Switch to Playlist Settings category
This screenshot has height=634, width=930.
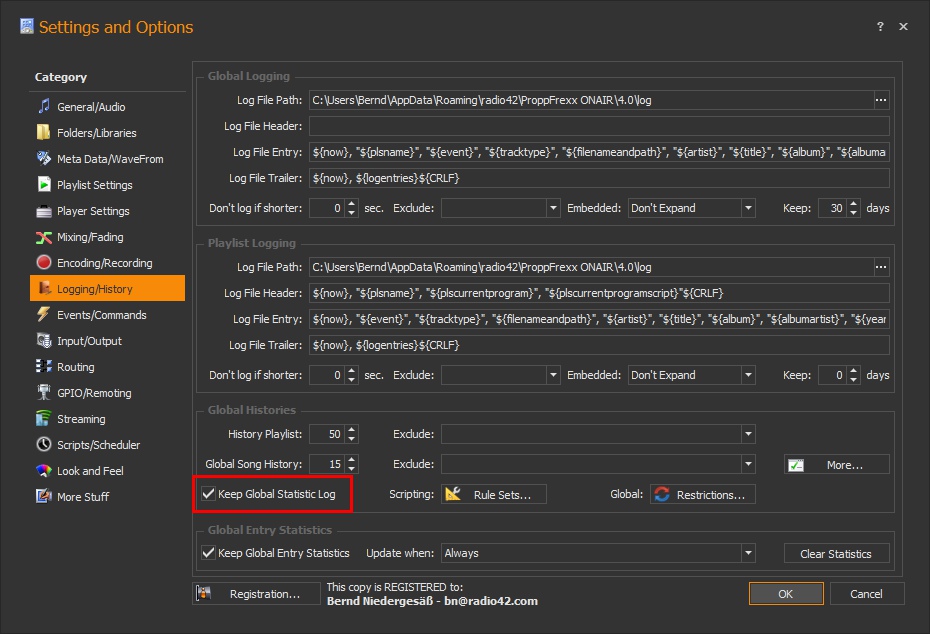click(94, 185)
